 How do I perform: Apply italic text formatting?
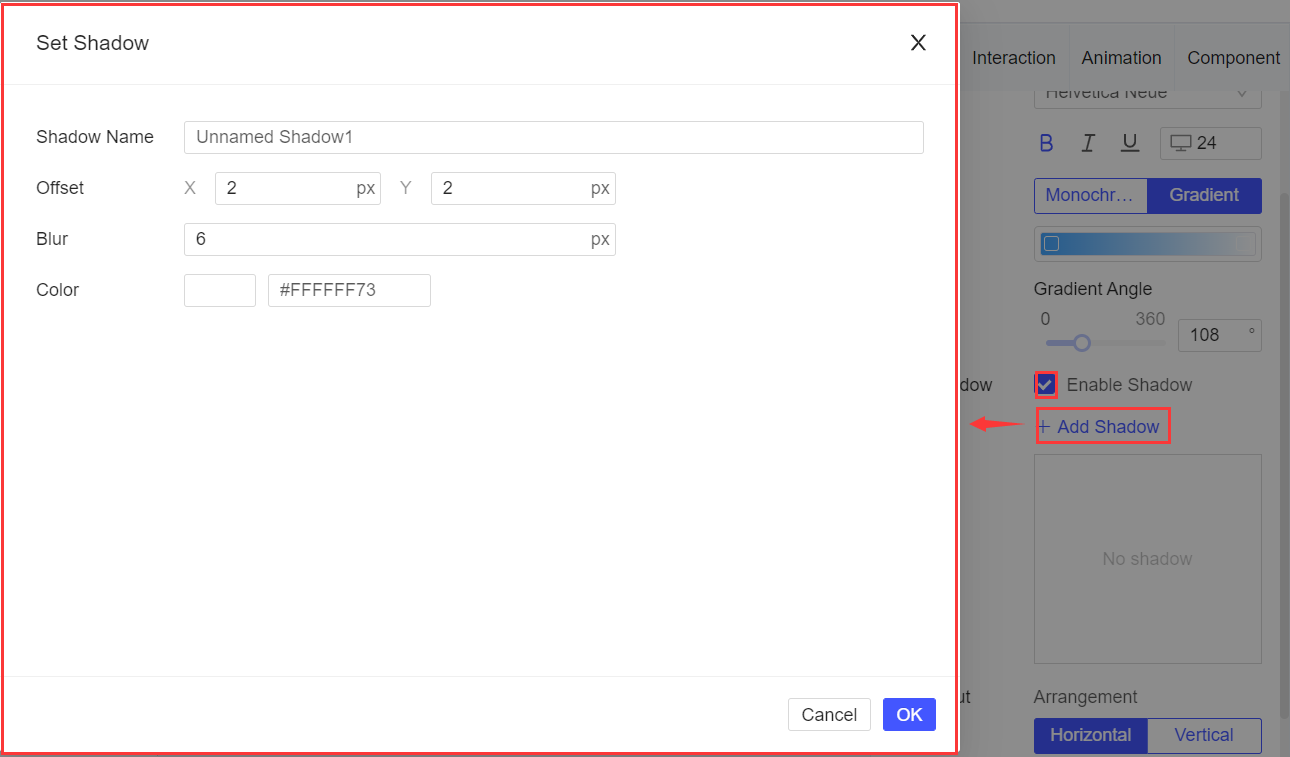click(1088, 143)
